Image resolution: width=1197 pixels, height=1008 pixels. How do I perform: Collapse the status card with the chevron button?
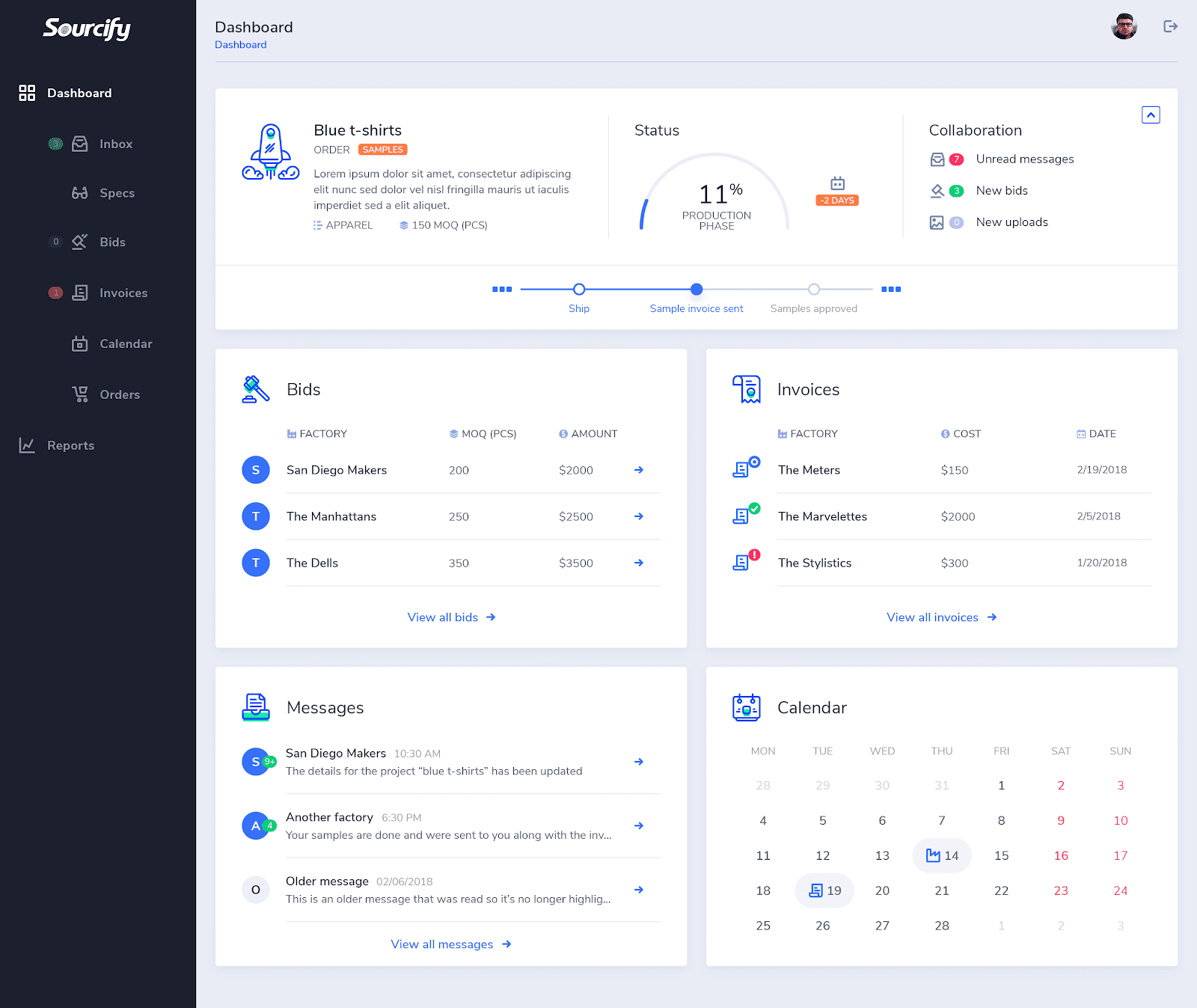[1151, 114]
